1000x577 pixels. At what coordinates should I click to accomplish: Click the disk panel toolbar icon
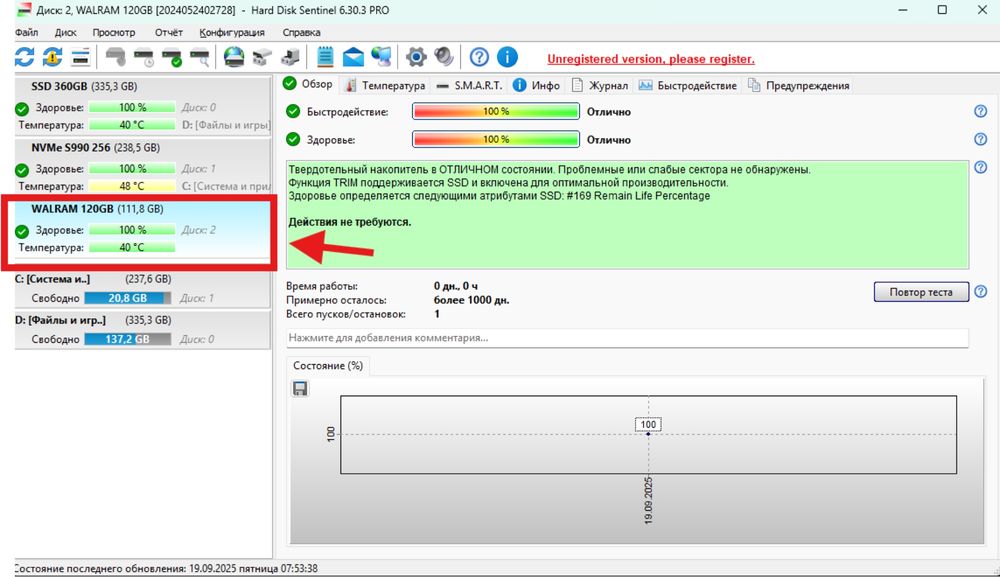point(80,57)
